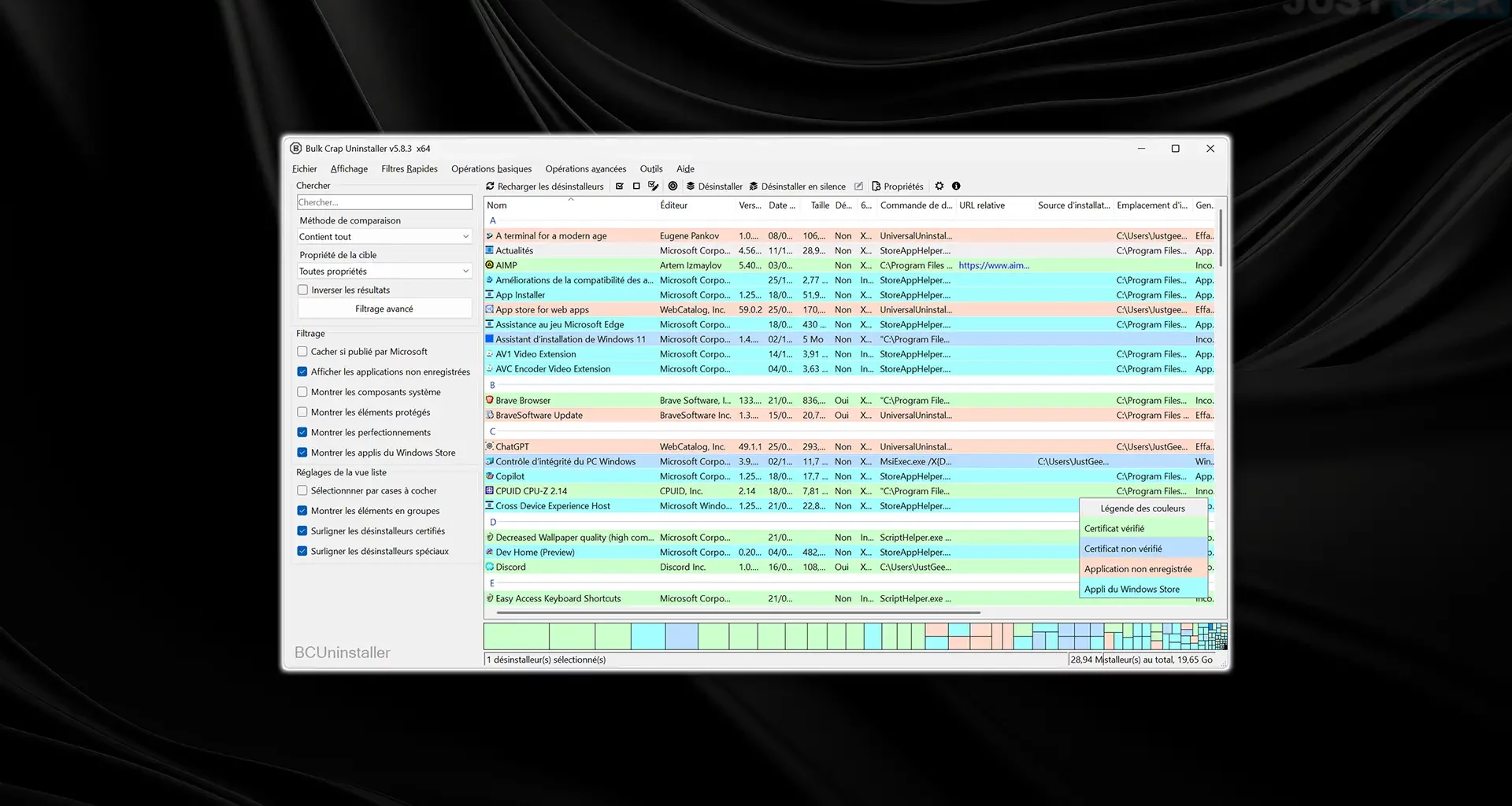Toggle Surligner les désinstalleurs spéciaux
1512x806 pixels.
(x=302, y=551)
